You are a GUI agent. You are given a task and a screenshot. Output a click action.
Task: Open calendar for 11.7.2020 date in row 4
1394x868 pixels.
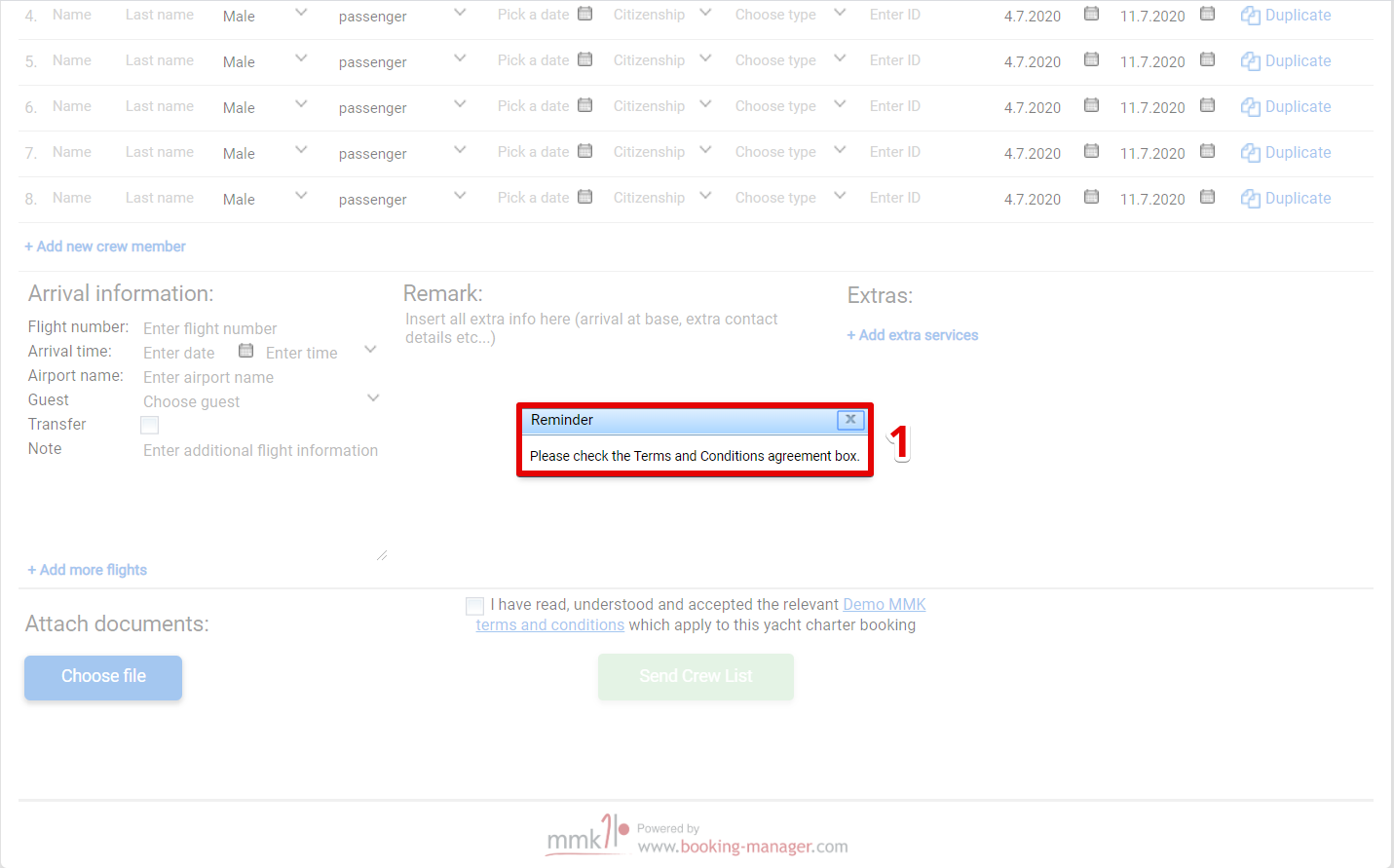pos(1207,14)
